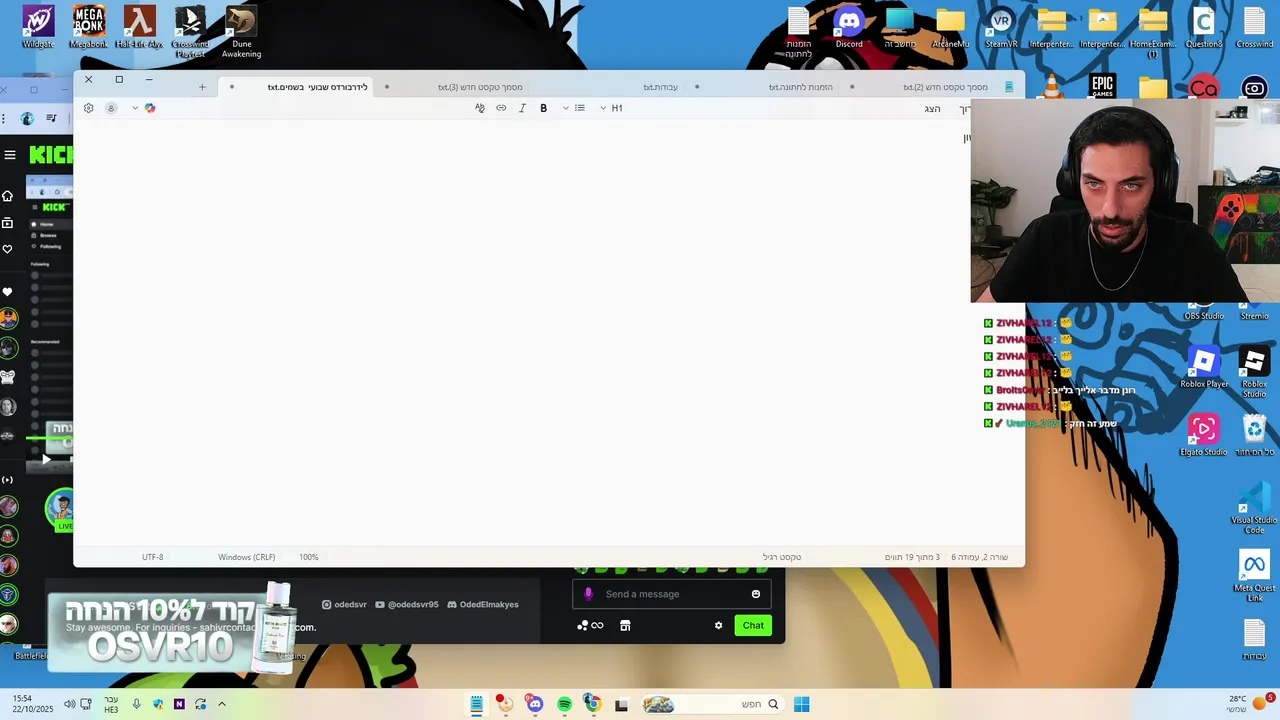The image size is (1280, 720).
Task: Go to Kick home icon in sidebar
Action: click(x=8, y=196)
